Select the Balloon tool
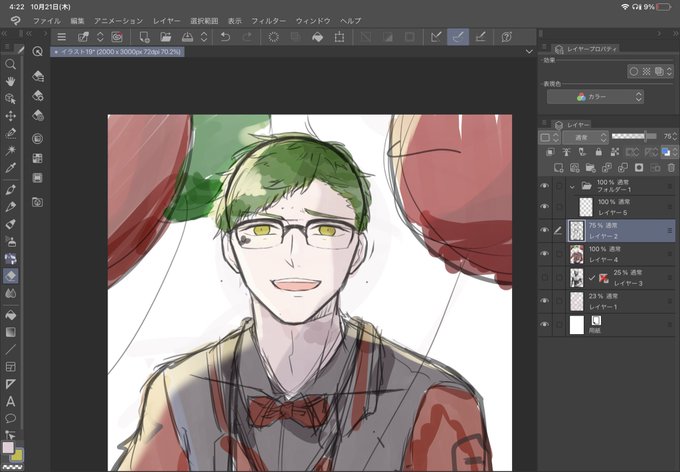 point(10,418)
